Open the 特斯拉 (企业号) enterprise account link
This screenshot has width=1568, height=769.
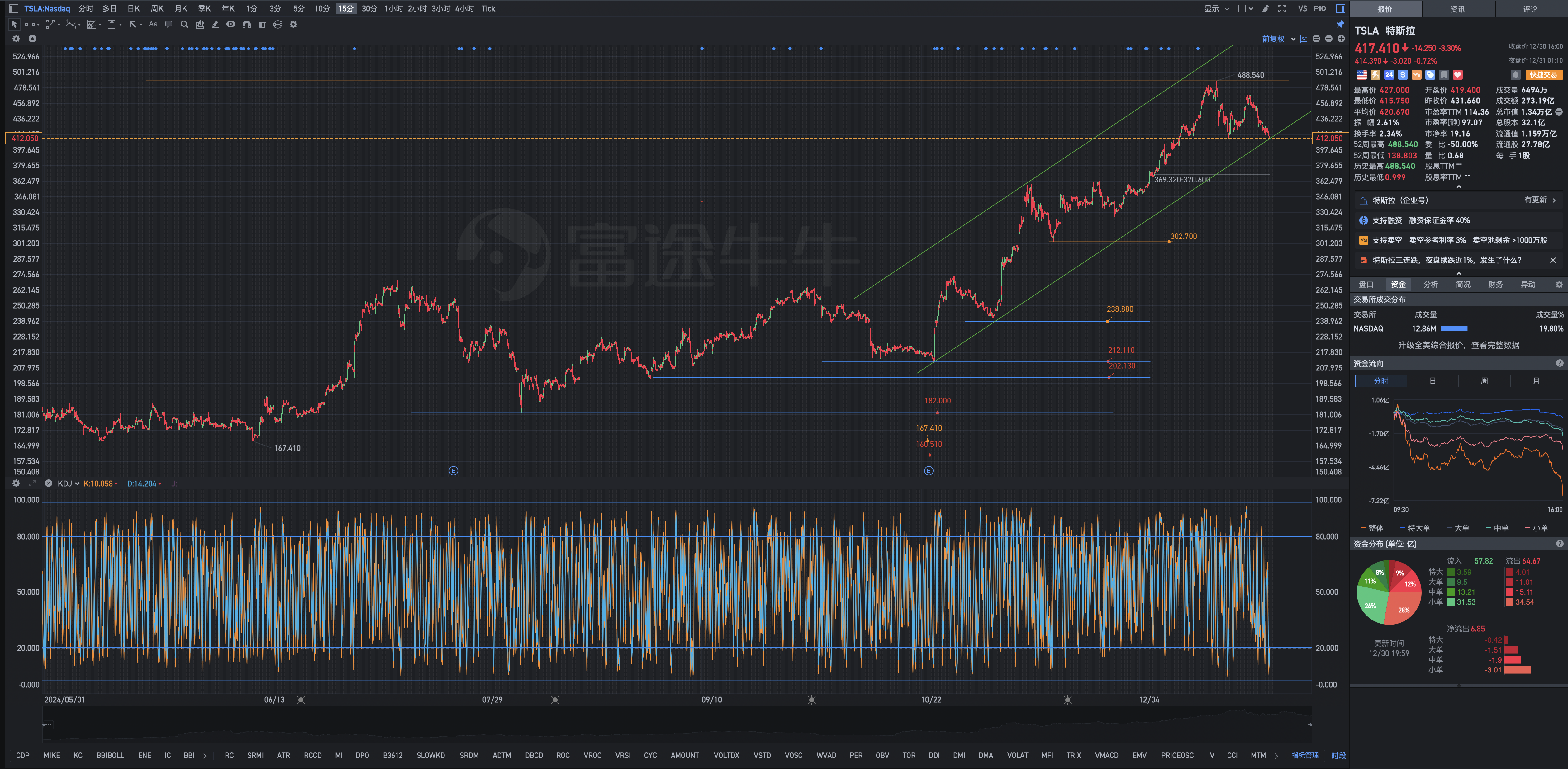[1458, 200]
